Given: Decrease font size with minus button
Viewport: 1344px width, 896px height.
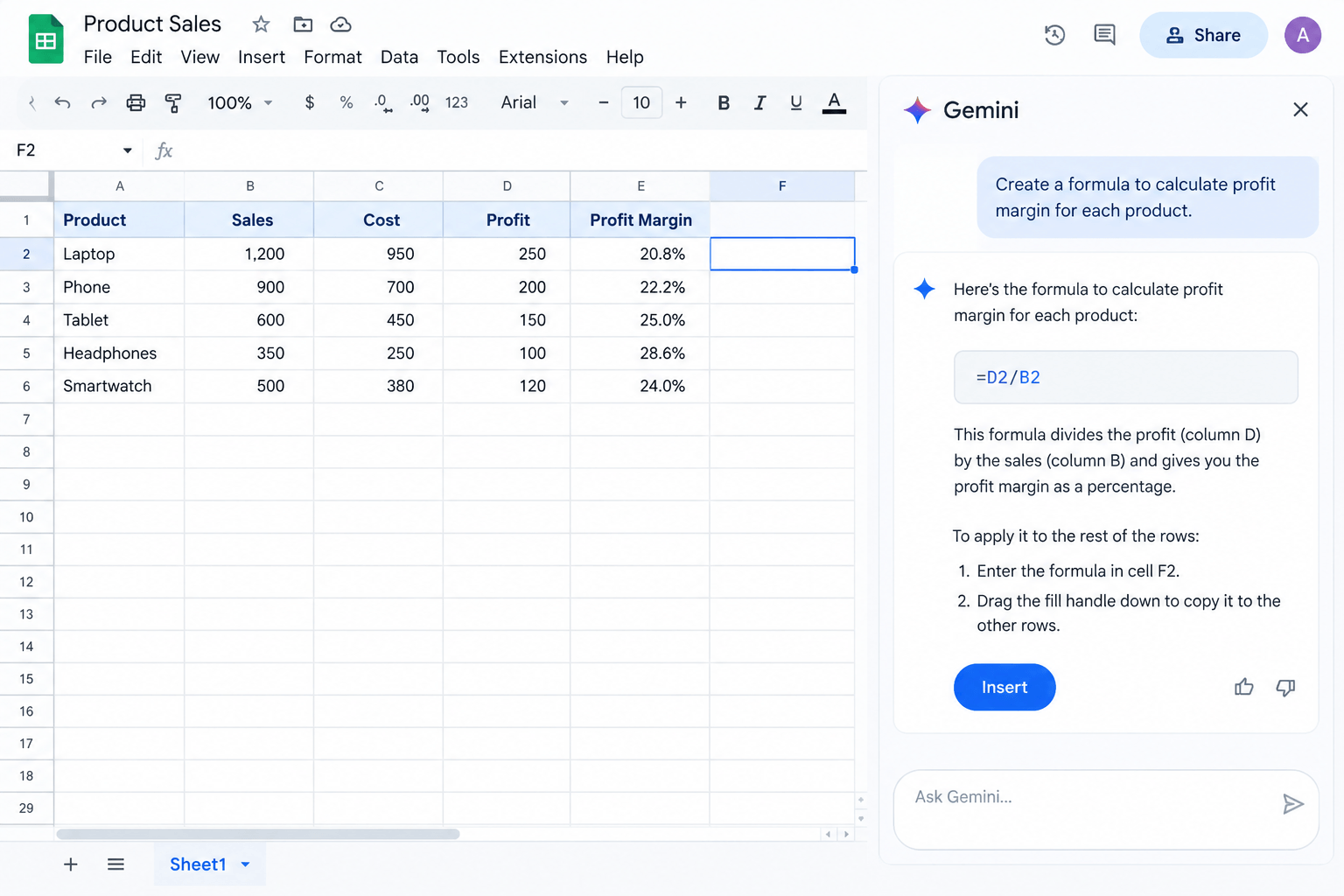Looking at the screenshot, I should (603, 103).
